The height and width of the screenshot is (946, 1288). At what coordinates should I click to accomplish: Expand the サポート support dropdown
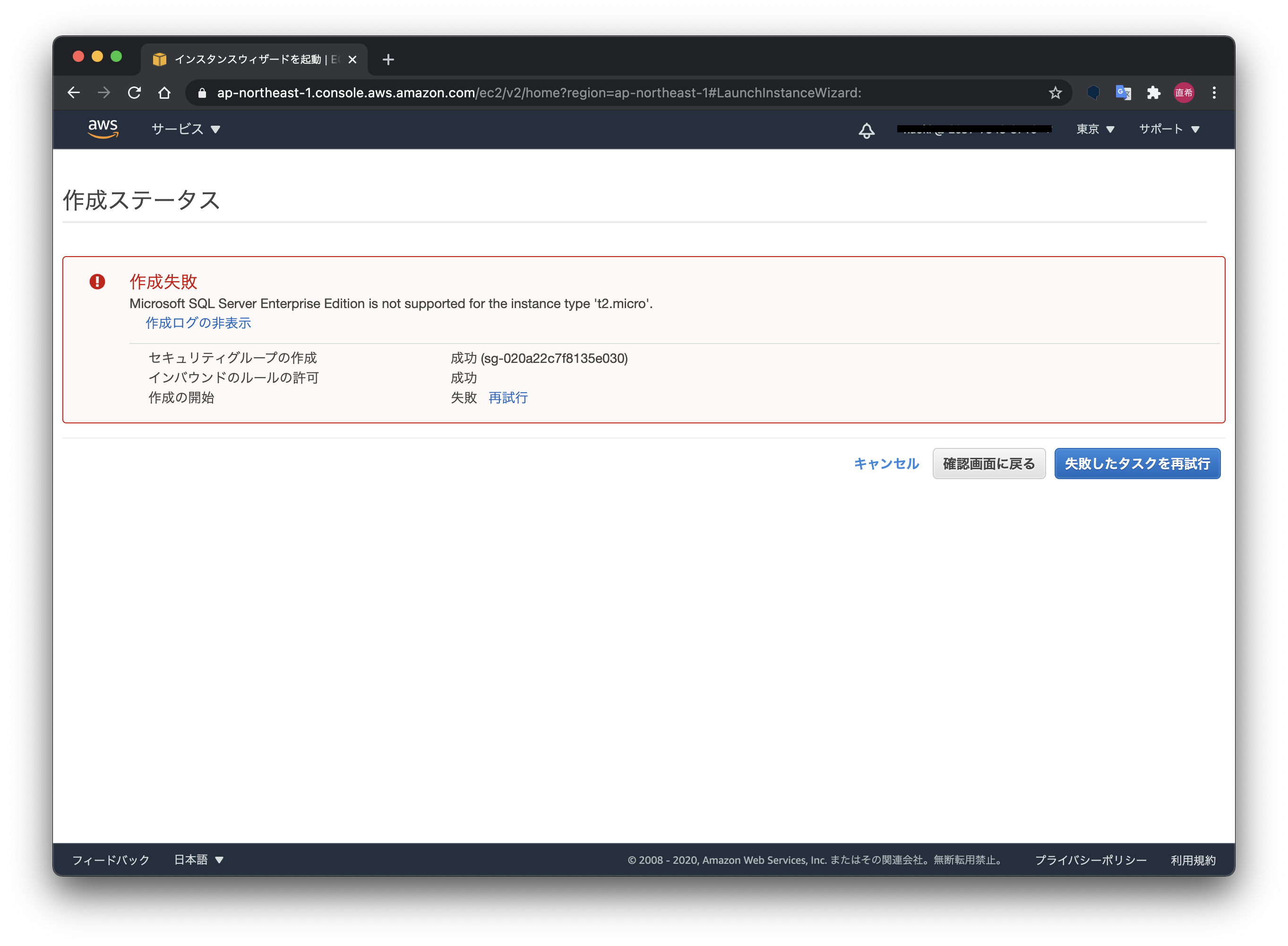(x=1168, y=129)
